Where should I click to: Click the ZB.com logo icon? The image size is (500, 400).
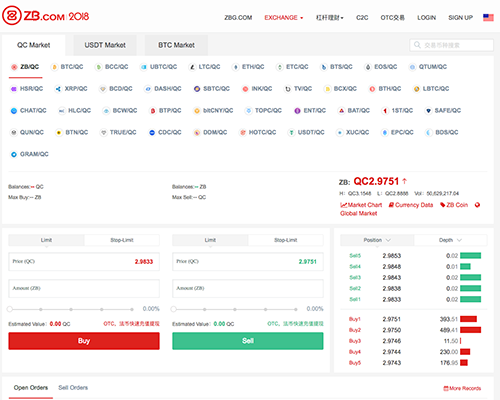(12, 15)
